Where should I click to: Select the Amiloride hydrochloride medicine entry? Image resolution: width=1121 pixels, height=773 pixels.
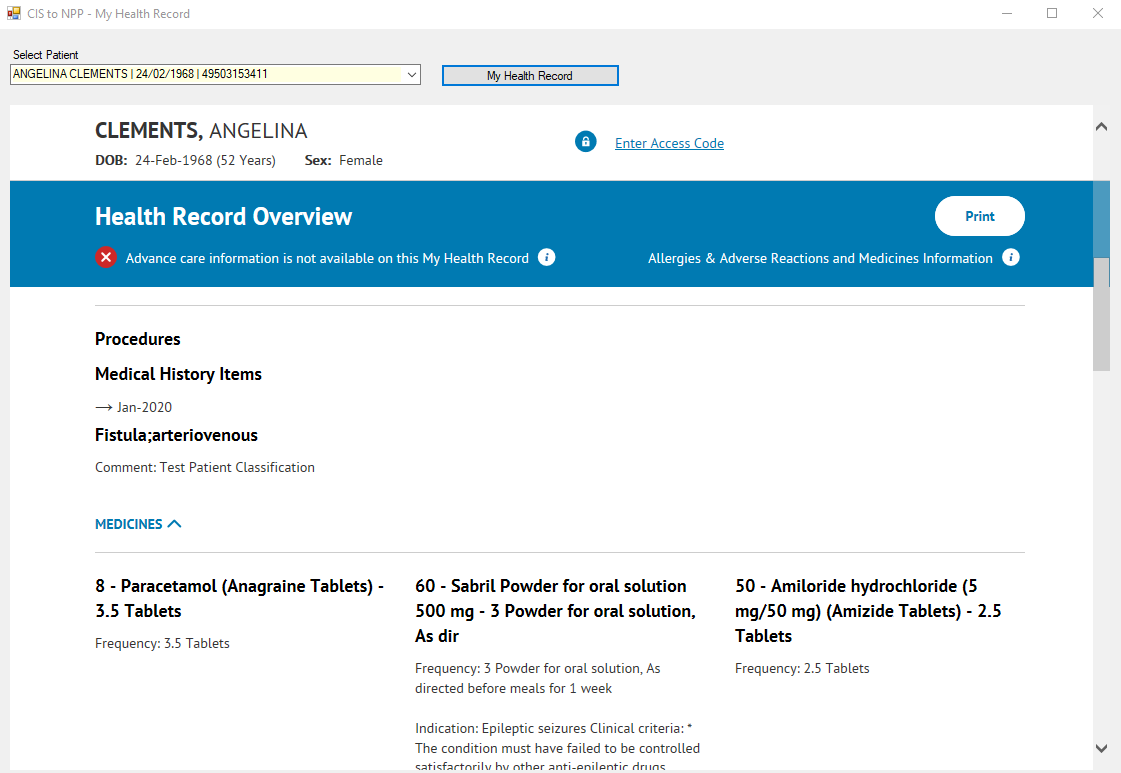click(868, 610)
